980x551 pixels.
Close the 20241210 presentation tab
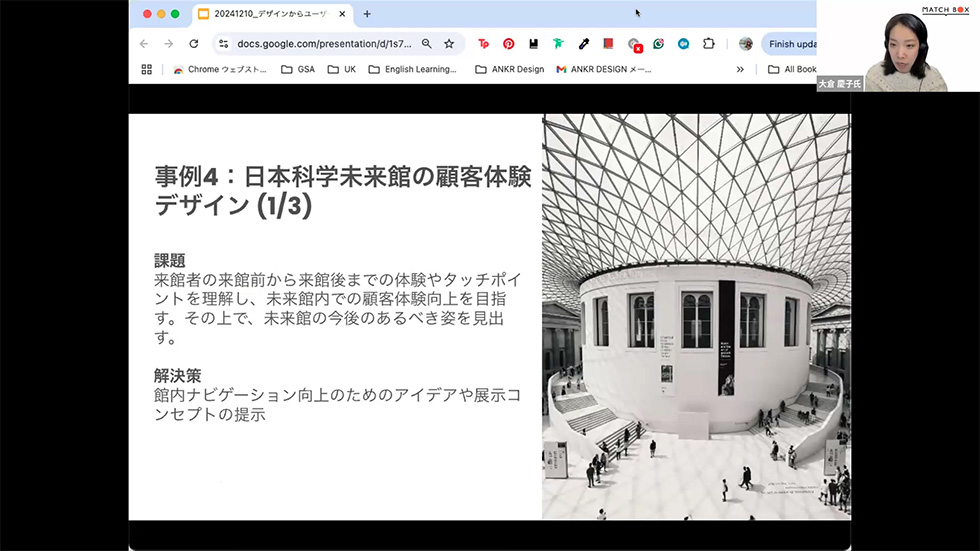coord(342,14)
